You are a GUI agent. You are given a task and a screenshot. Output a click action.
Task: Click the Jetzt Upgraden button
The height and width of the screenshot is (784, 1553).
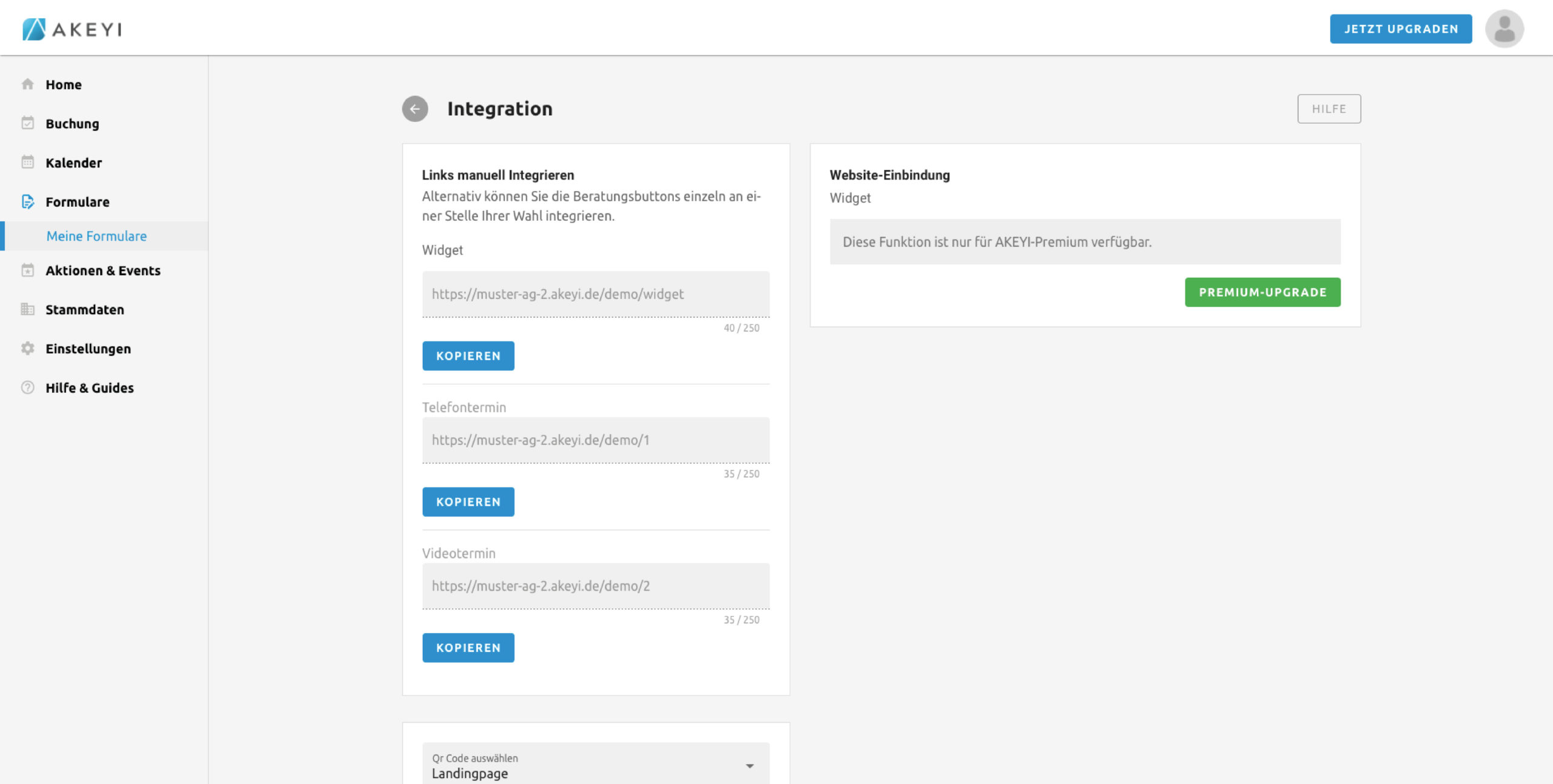(x=1400, y=29)
